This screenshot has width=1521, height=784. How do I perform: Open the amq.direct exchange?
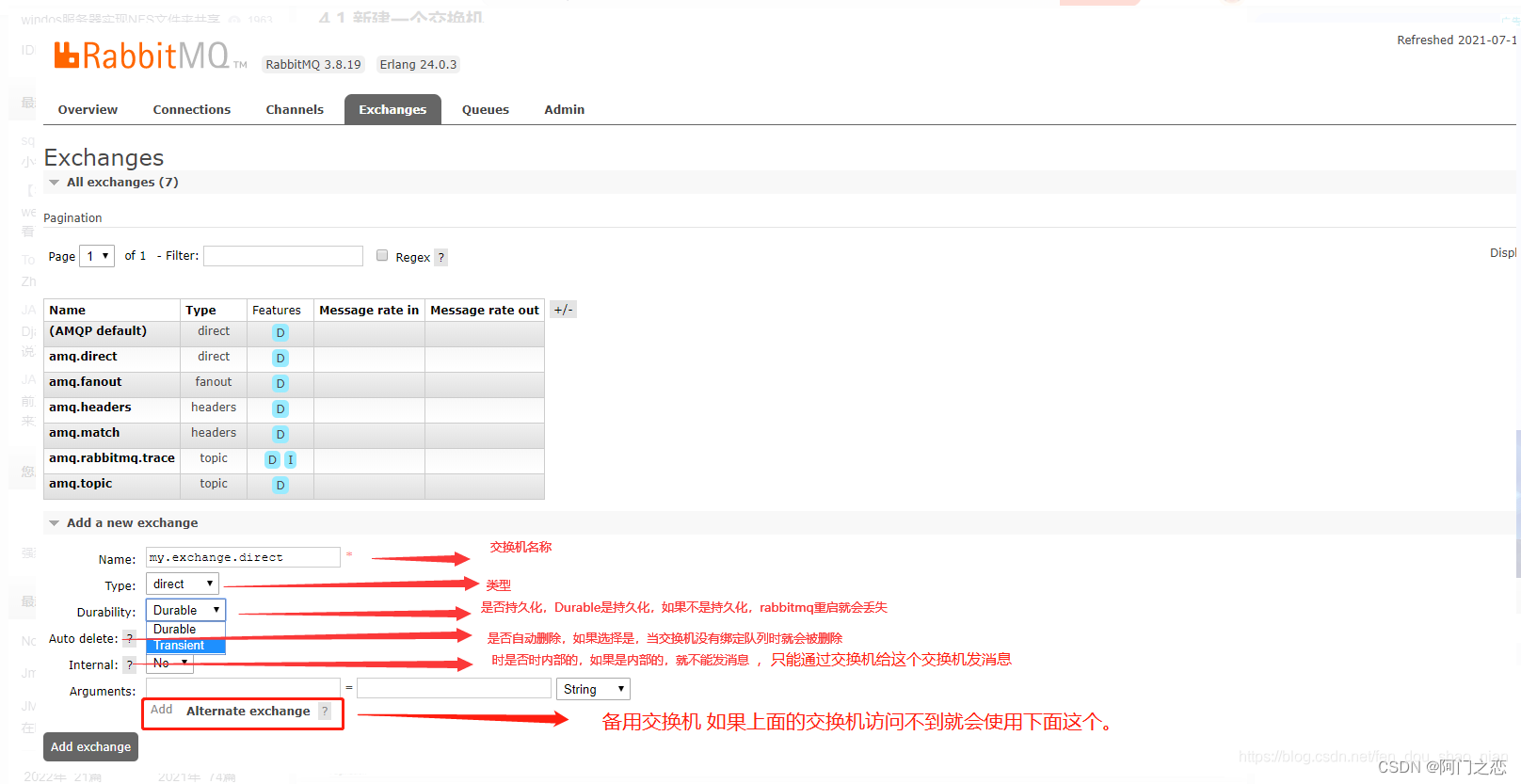pos(83,357)
